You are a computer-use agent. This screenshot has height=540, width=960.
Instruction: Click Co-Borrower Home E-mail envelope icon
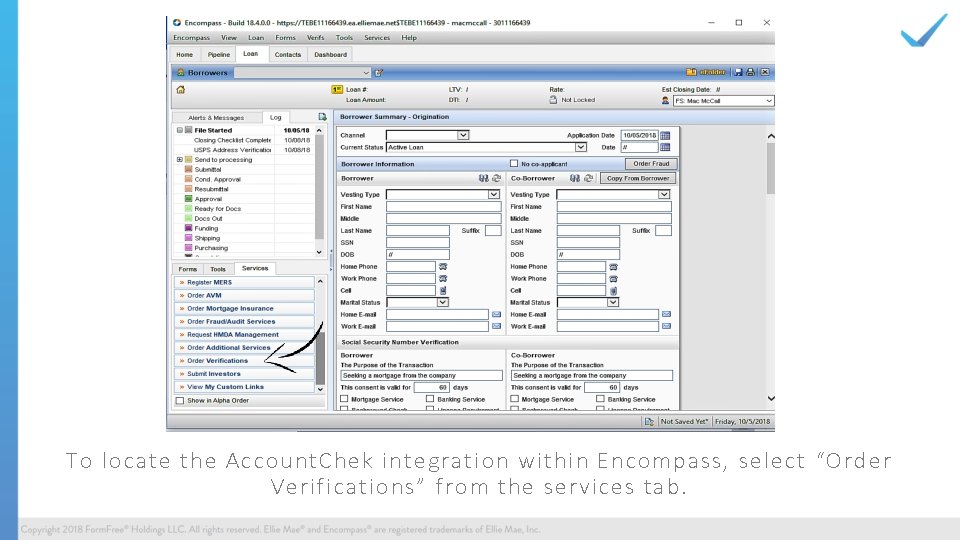pyautogui.click(x=666, y=315)
